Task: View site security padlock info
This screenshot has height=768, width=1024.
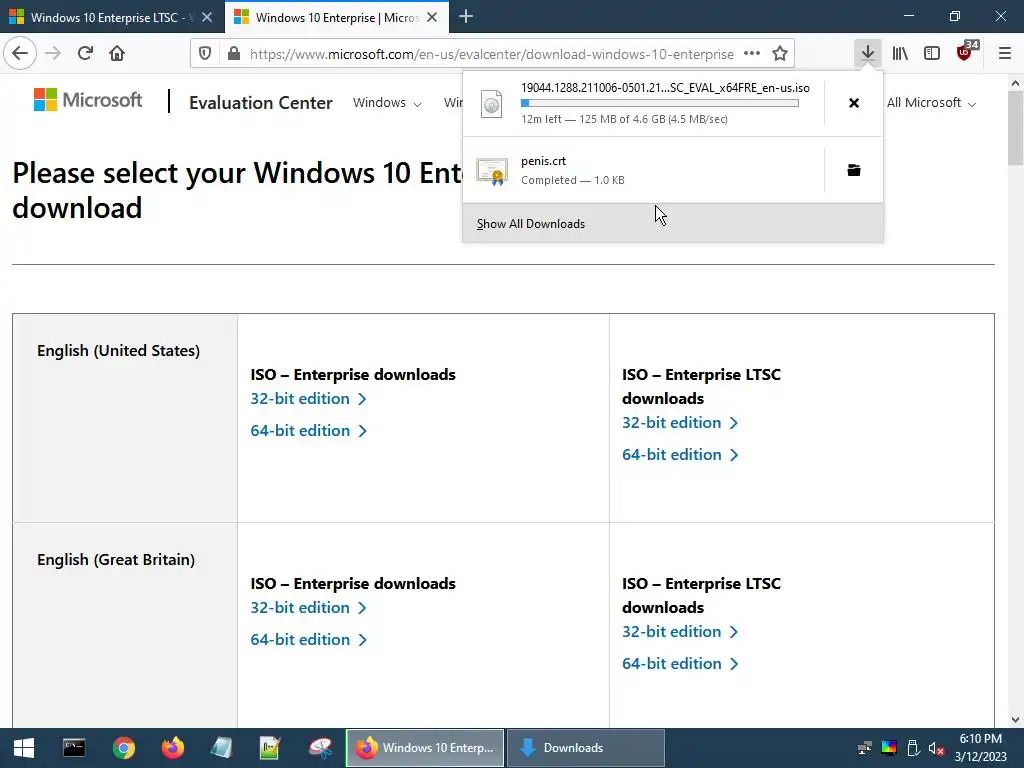Action: pos(234,54)
